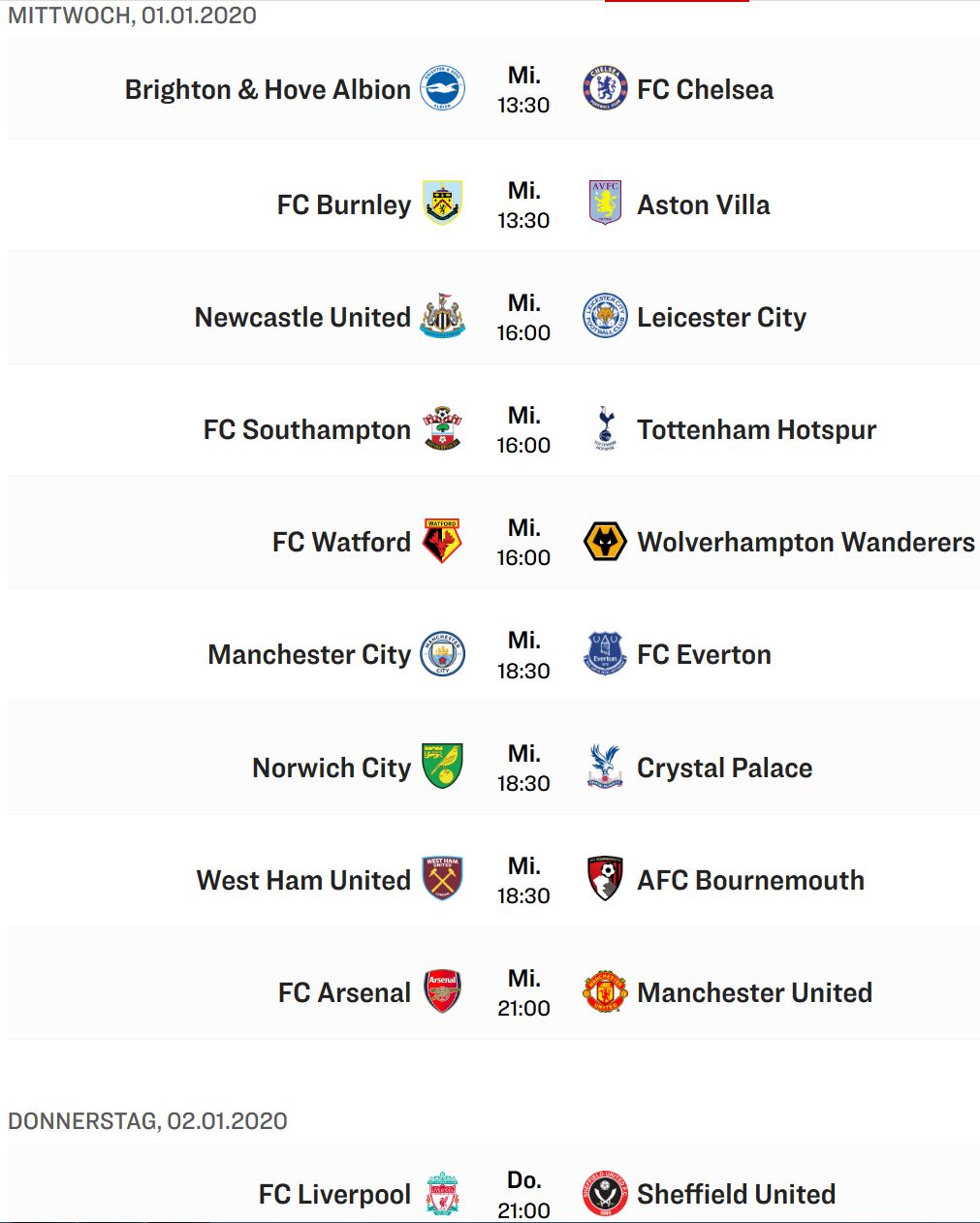Select the FC Burnley crest icon

click(x=442, y=203)
